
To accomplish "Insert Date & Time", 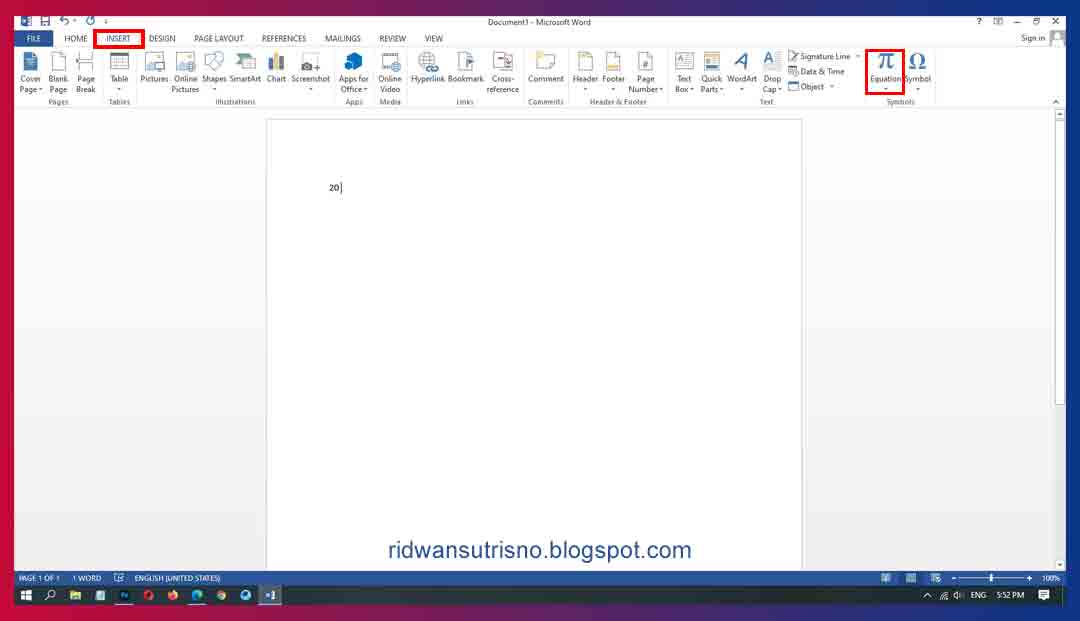I will (x=817, y=71).
